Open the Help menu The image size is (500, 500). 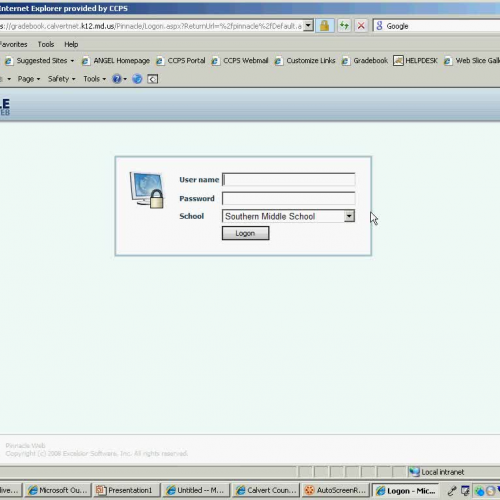[x=71, y=44]
